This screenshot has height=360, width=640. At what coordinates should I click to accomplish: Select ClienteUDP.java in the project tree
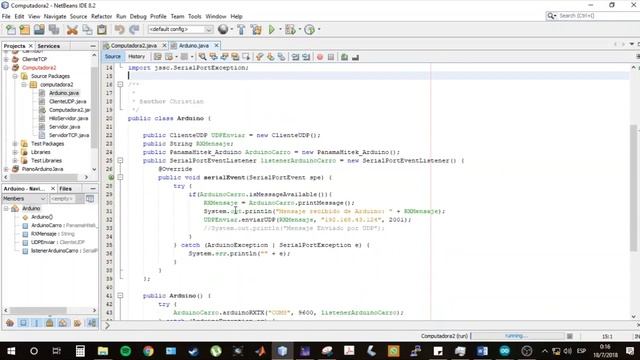coord(67,102)
